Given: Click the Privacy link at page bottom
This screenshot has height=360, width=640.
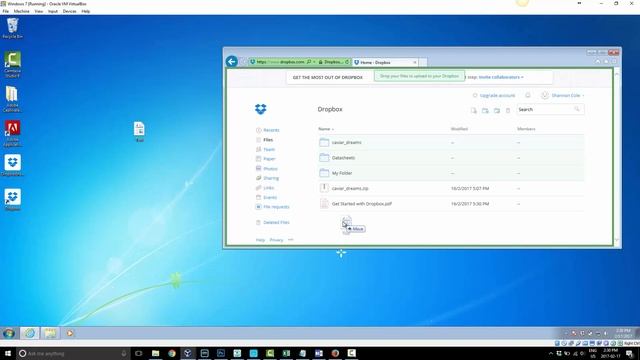Looking at the screenshot, I should tap(276, 240).
